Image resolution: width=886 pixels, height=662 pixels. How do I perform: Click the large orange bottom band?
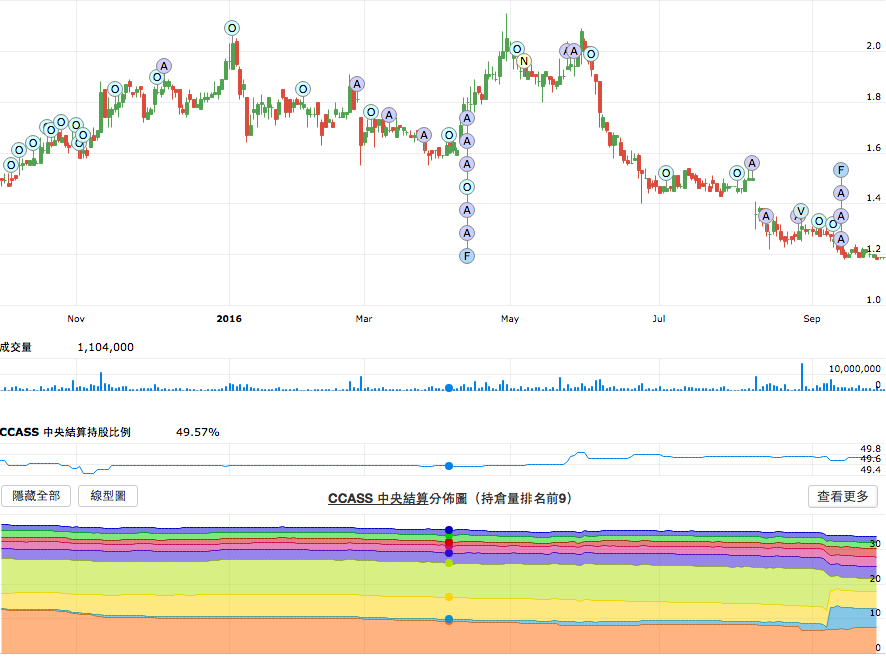(300, 635)
